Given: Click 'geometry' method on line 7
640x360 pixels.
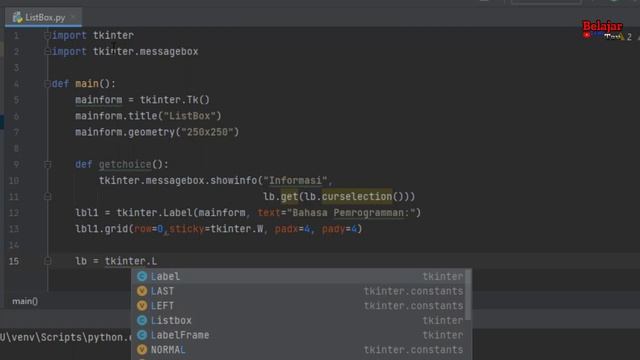Looking at the screenshot, I should pos(151,132).
